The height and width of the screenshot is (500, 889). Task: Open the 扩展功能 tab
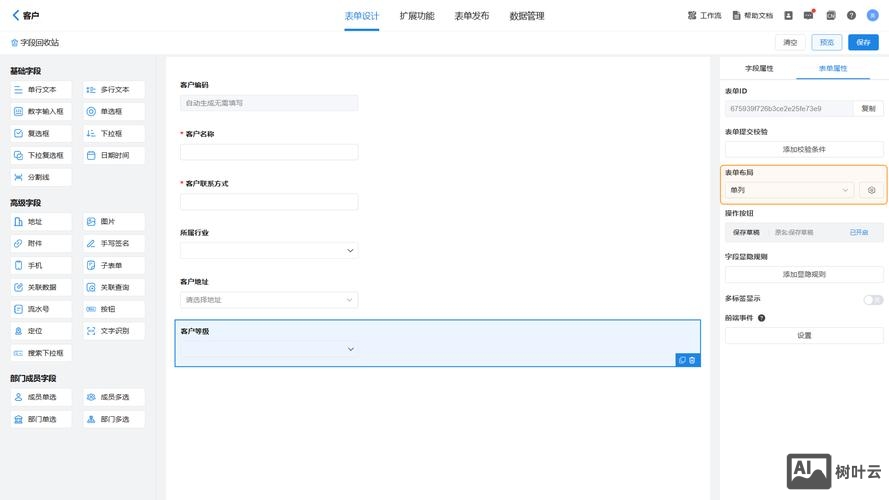pos(417,16)
